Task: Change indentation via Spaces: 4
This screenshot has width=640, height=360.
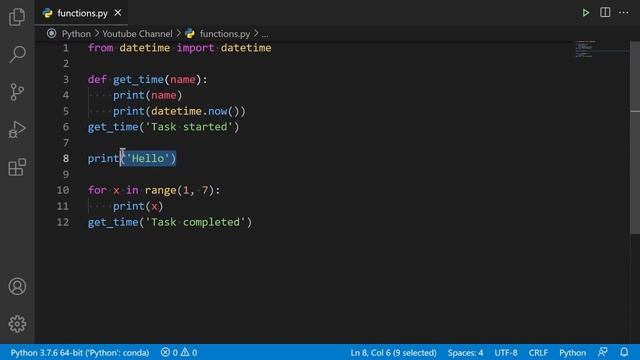Action: [465, 352]
